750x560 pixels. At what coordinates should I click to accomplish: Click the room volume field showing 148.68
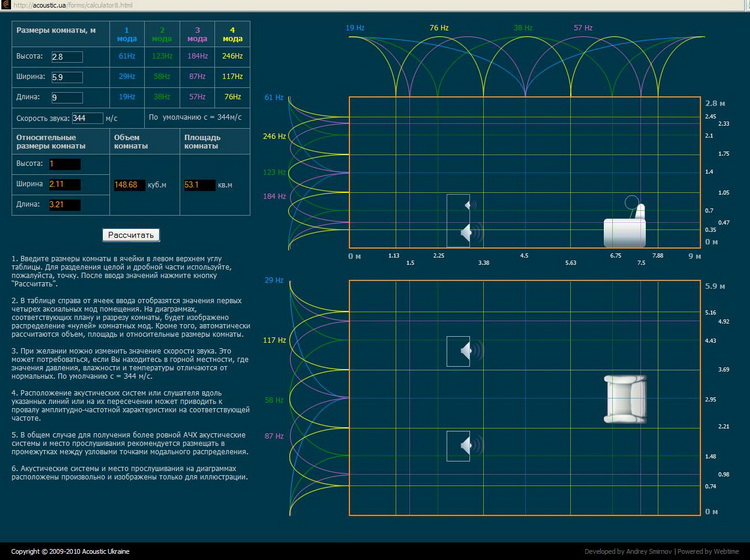130,184
